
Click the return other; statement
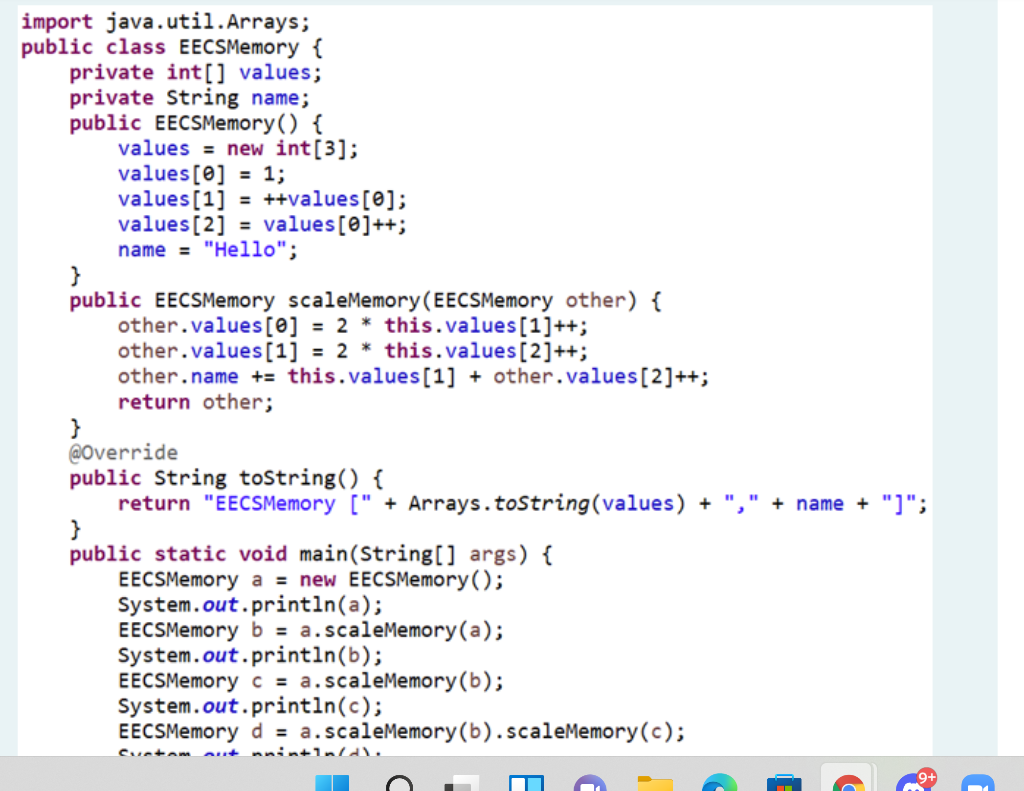click(197, 401)
